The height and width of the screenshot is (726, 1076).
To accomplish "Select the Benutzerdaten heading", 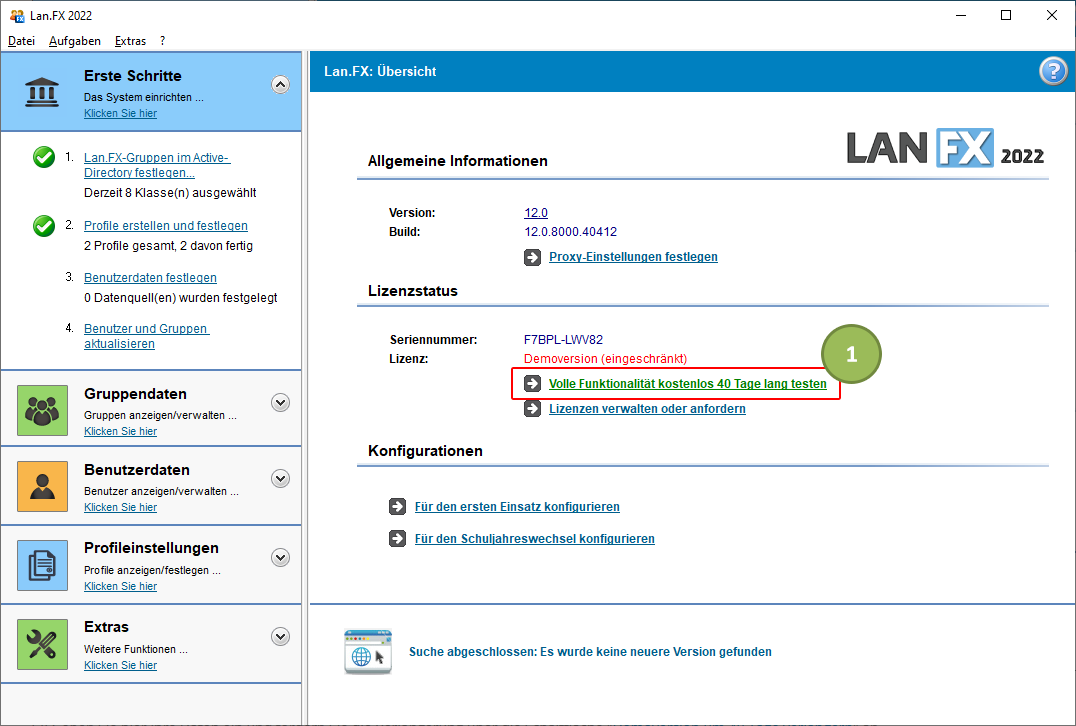I will [x=137, y=470].
